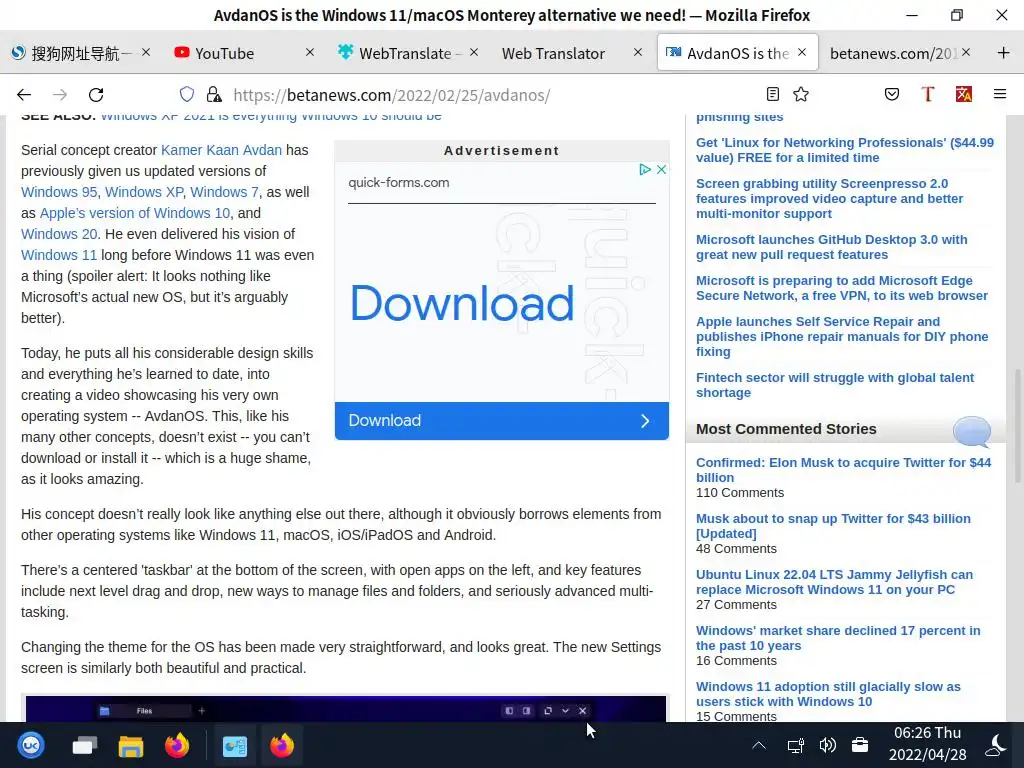Close the advertisement with X icon
The height and width of the screenshot is (768, 1024).
[x=661, y=170]
